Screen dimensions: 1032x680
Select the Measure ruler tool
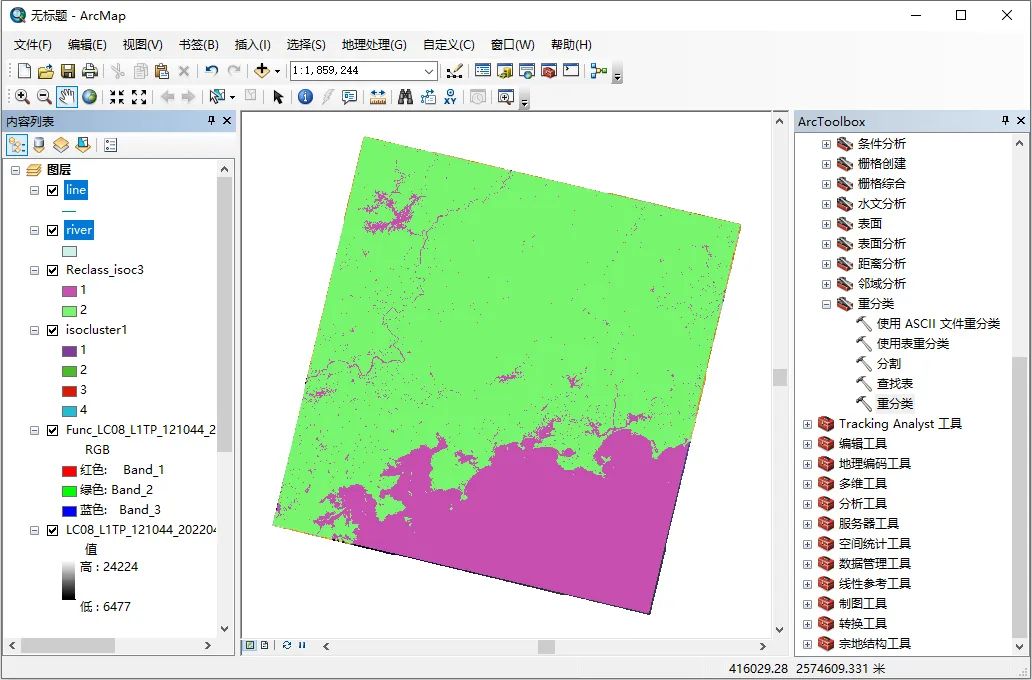pos(377,97)
